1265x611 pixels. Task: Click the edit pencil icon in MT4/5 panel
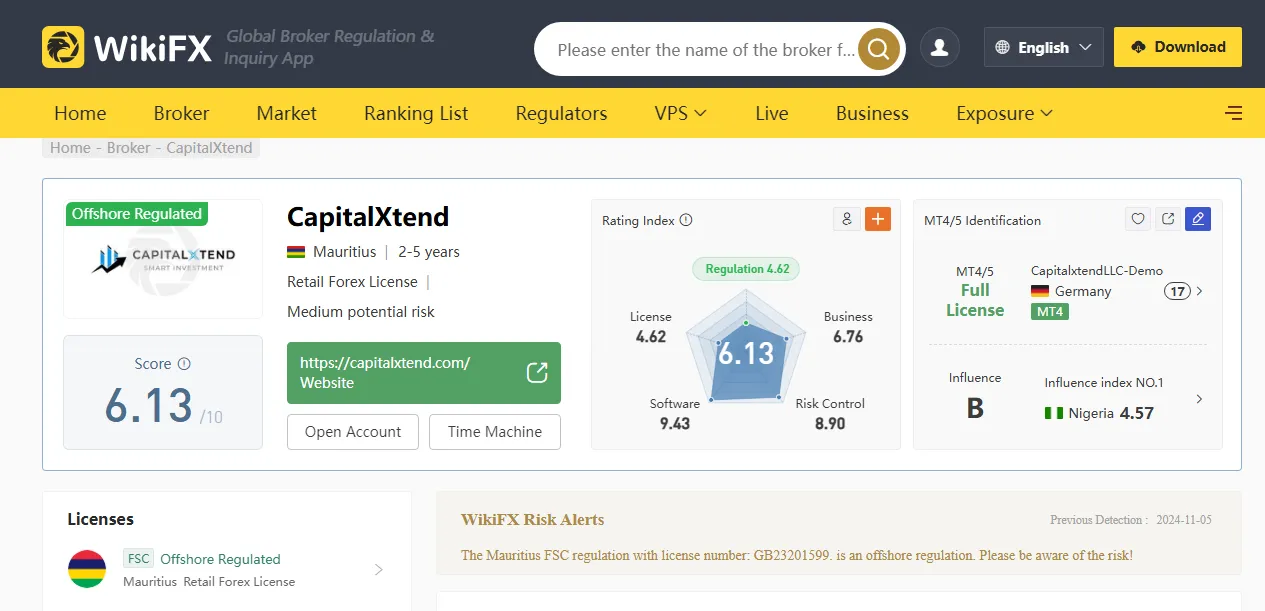(x=1197, y=219)
